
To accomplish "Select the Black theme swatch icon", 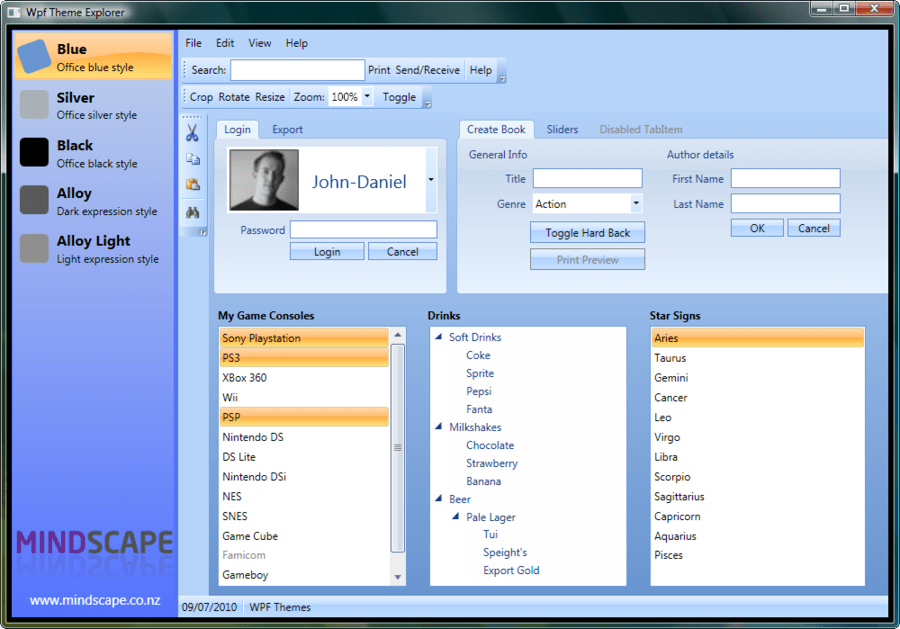I will pos(35,153).
